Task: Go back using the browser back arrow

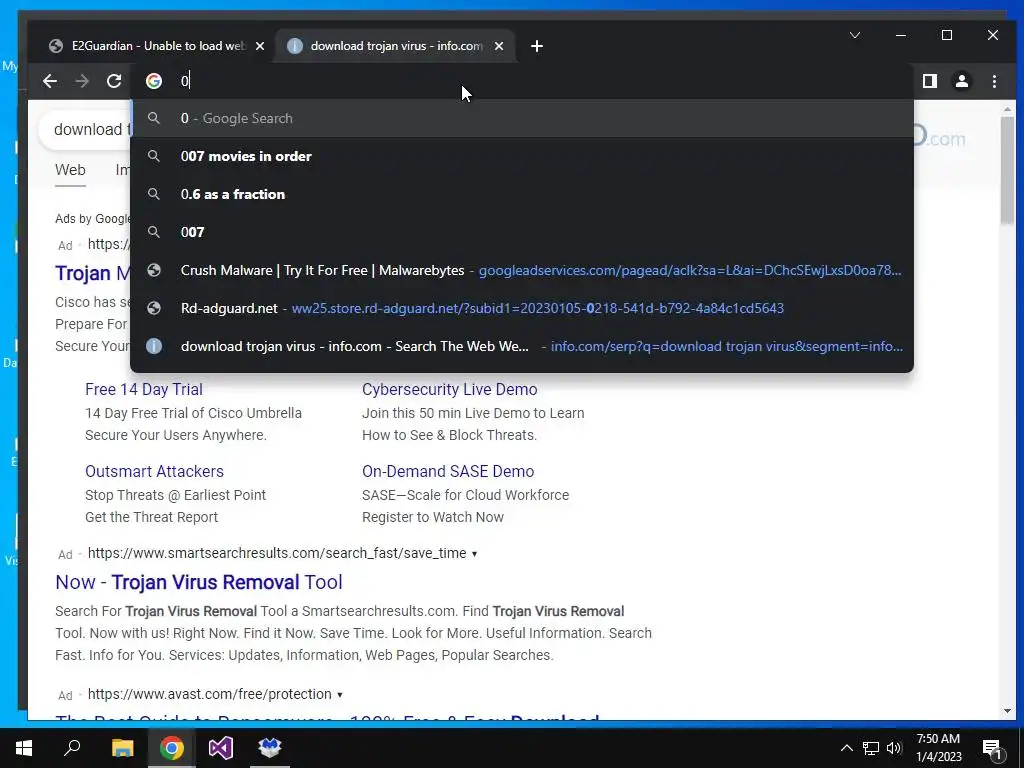Action: [50, 81]
